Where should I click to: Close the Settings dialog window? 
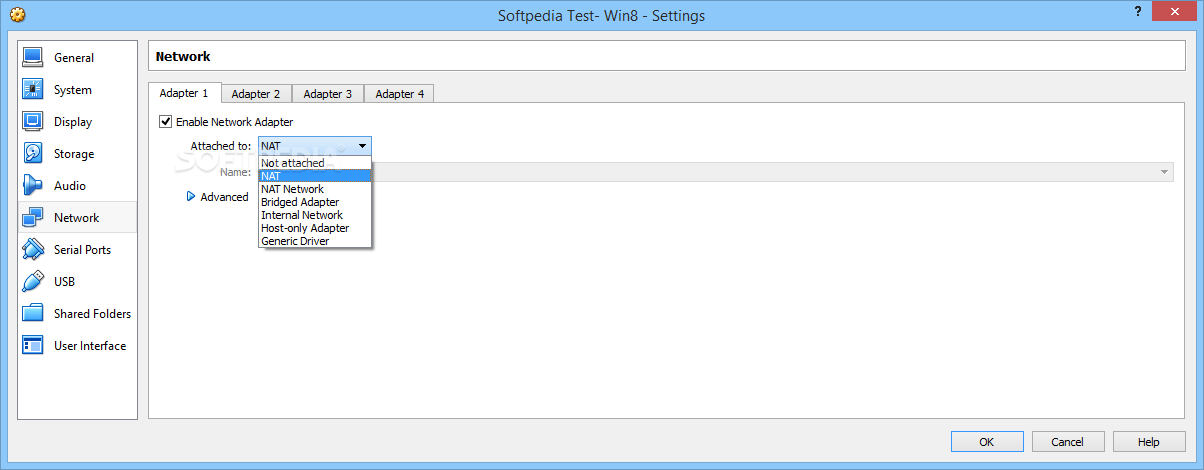[x=1175, y=10]
